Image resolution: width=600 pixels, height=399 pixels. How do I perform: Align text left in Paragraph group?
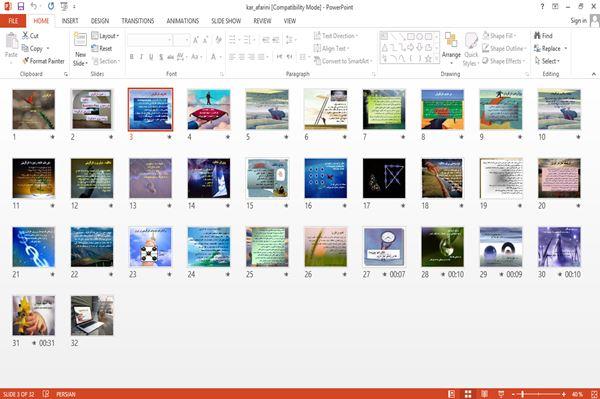(232, 57)
